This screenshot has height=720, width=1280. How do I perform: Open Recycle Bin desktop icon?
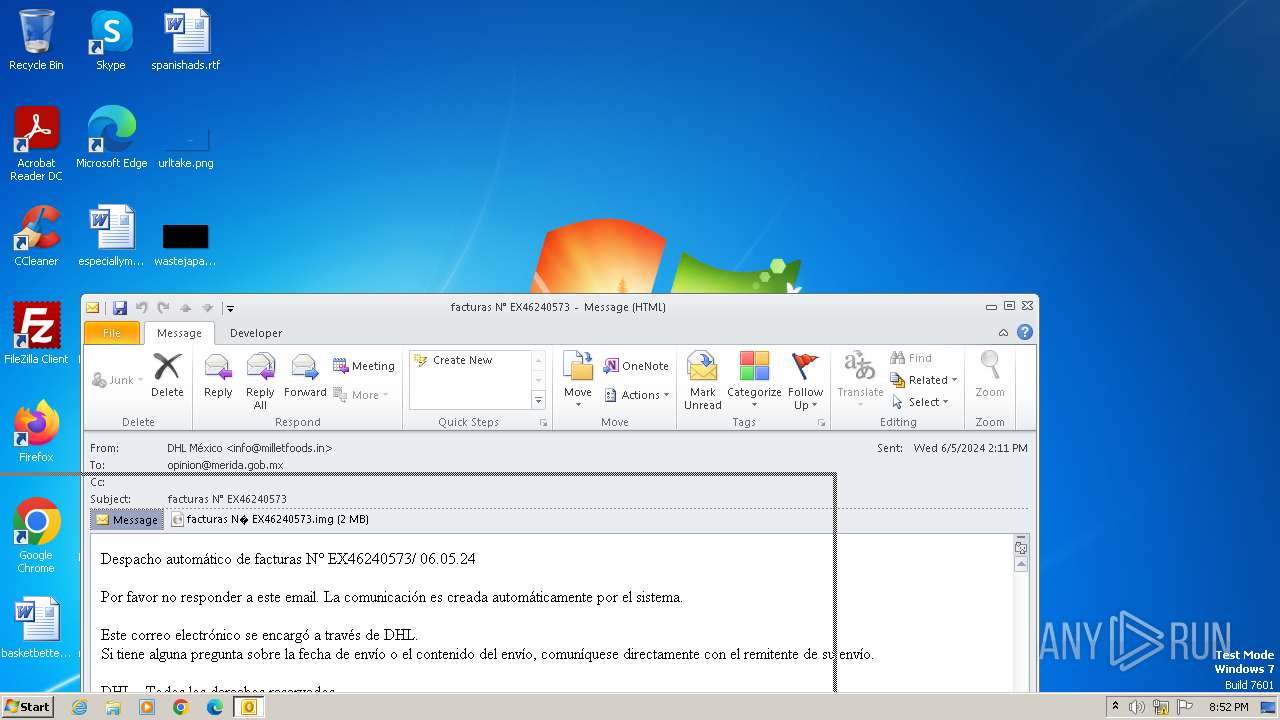point(36,40)
